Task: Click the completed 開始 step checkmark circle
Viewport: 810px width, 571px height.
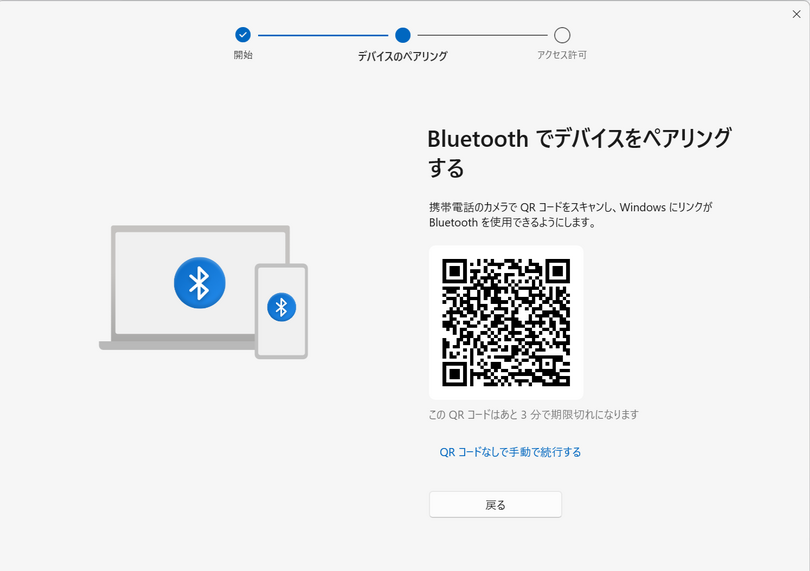Action: coord(243,35)
